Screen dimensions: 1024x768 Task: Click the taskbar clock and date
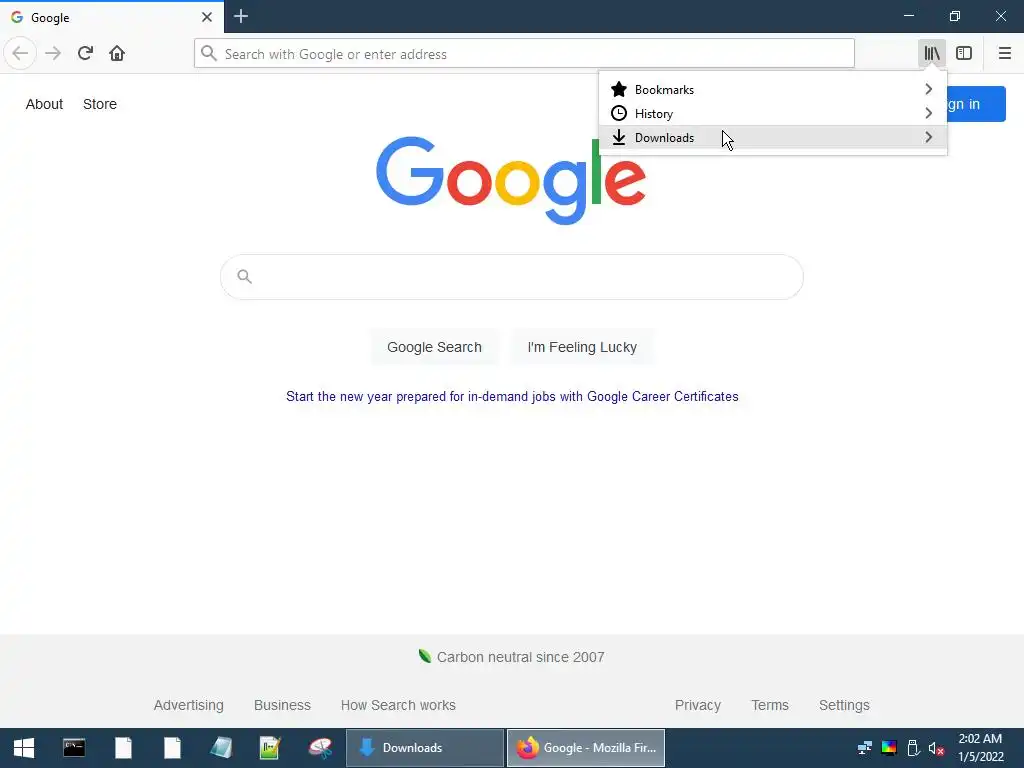click(980, 748)
